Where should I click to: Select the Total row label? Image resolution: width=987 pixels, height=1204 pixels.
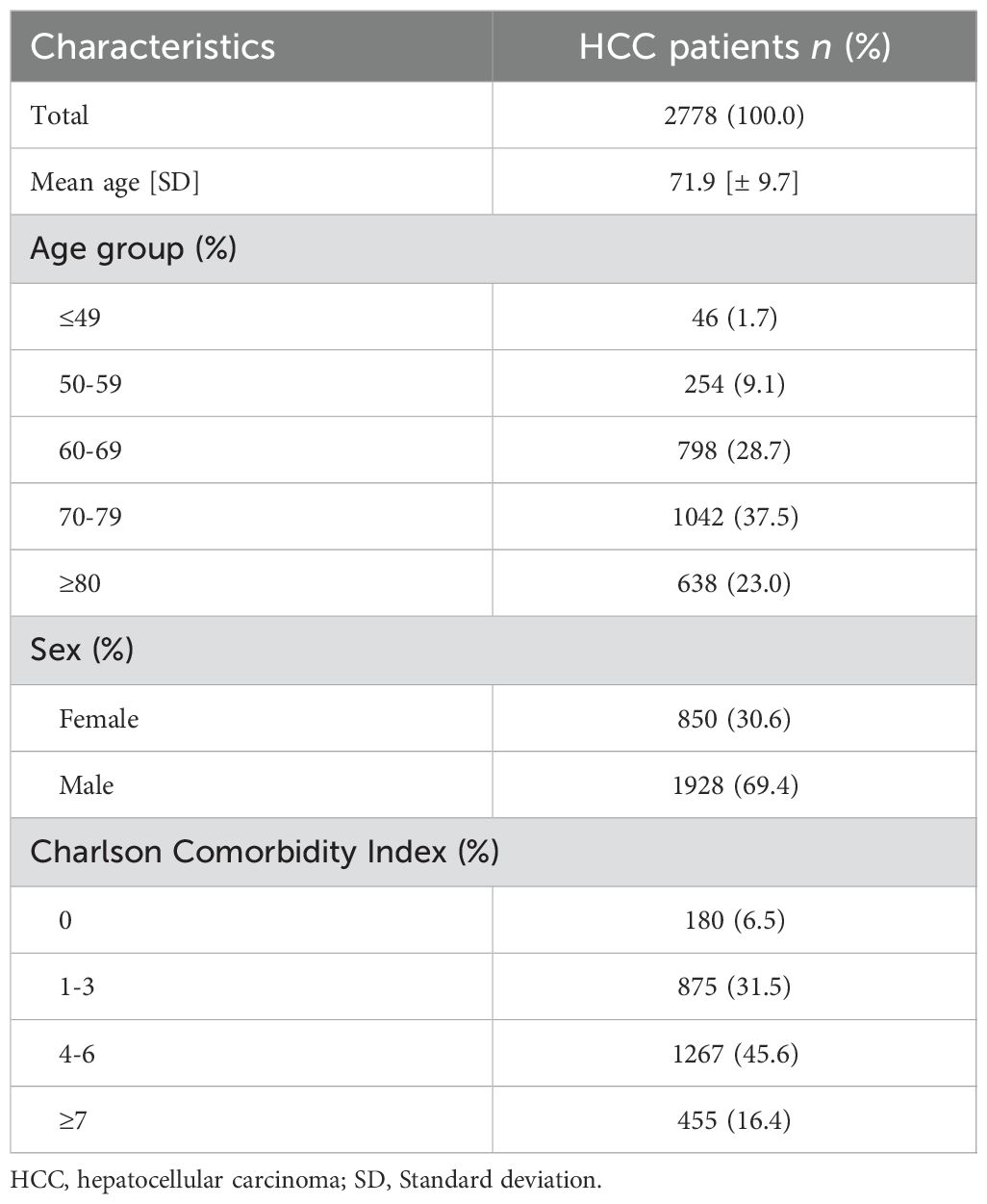(60, 115)
